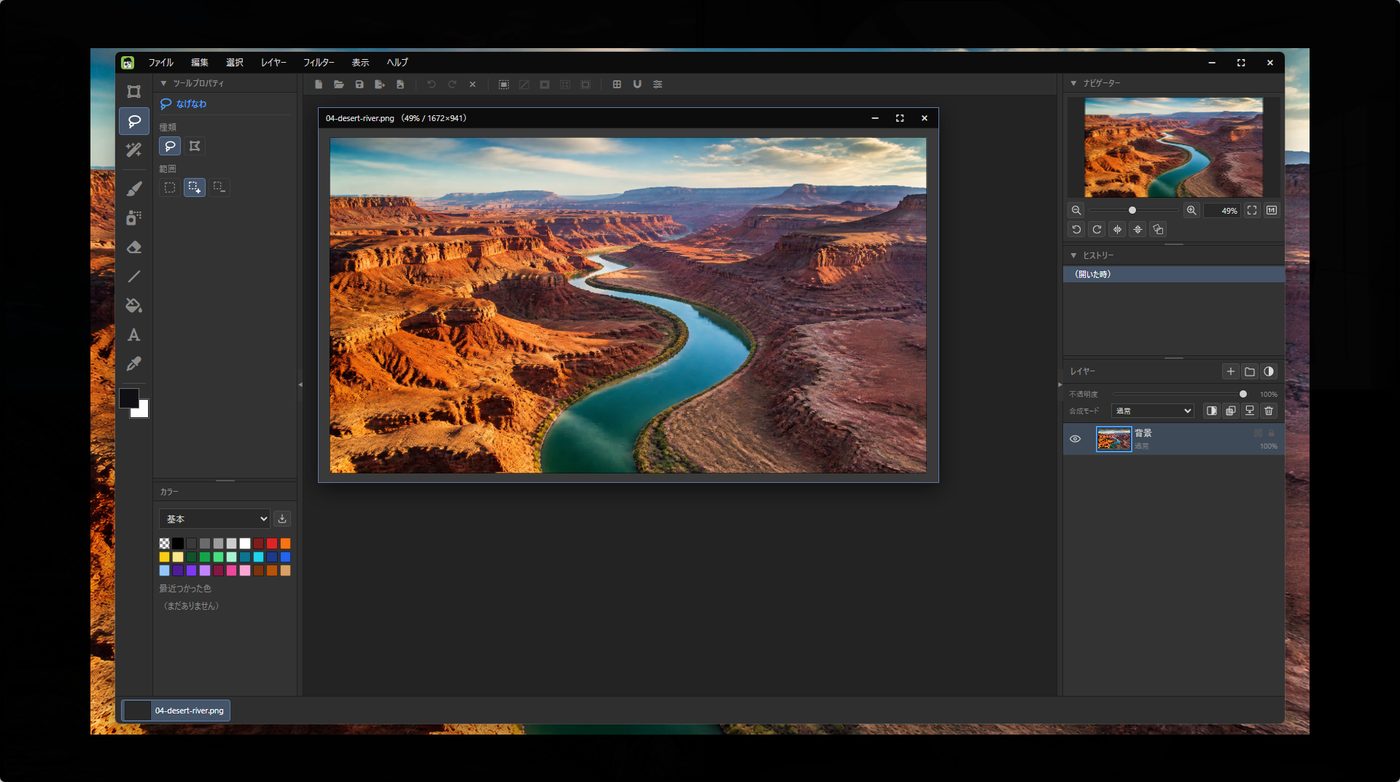Select the transform tool in the toolbox
Image resolution: width=1400 pixels, height=782 pixels.
tap(134, 92)
